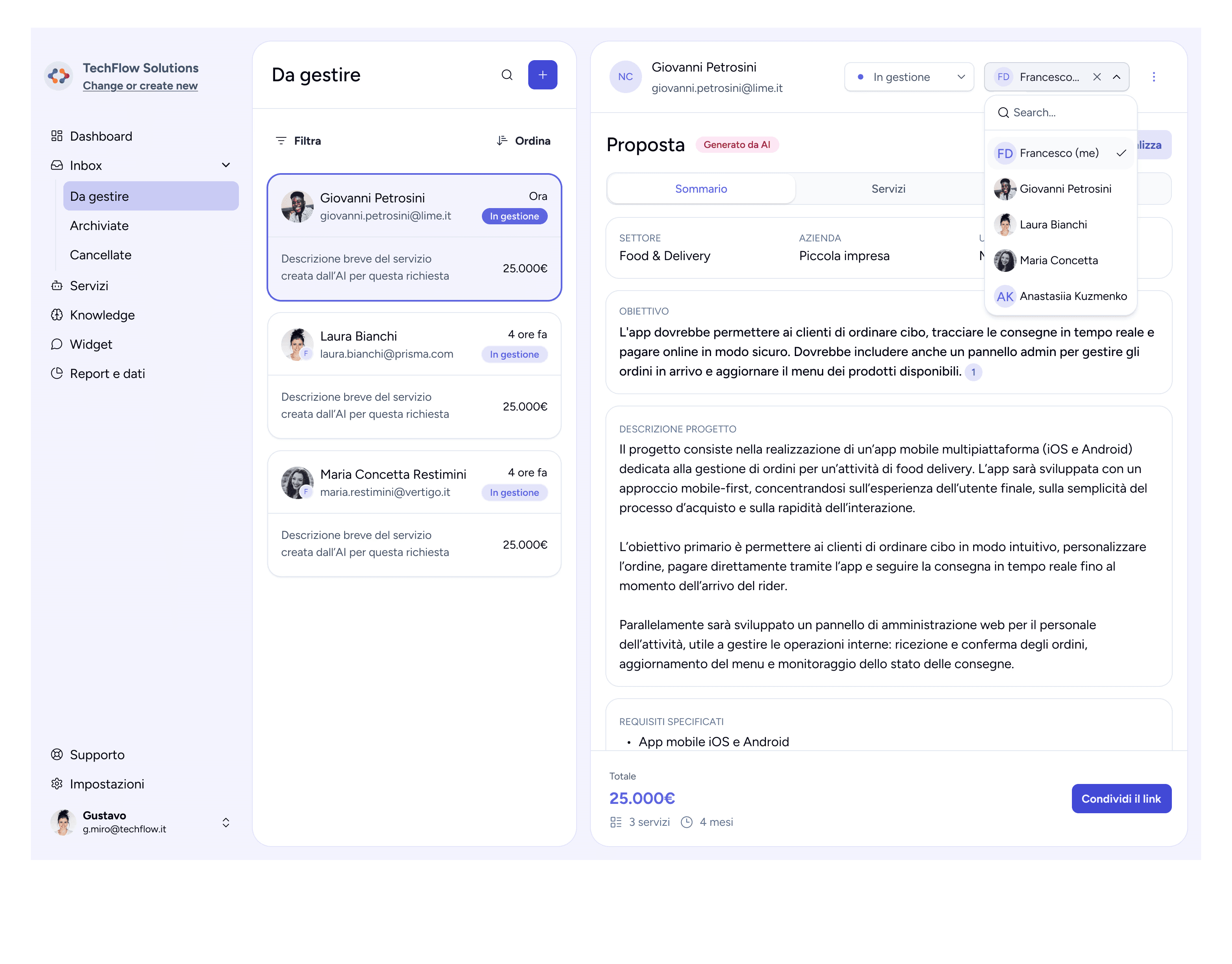Switch to the Servizi tab
The height and width of the screenshot is (964, 1232).
[888, 189]
